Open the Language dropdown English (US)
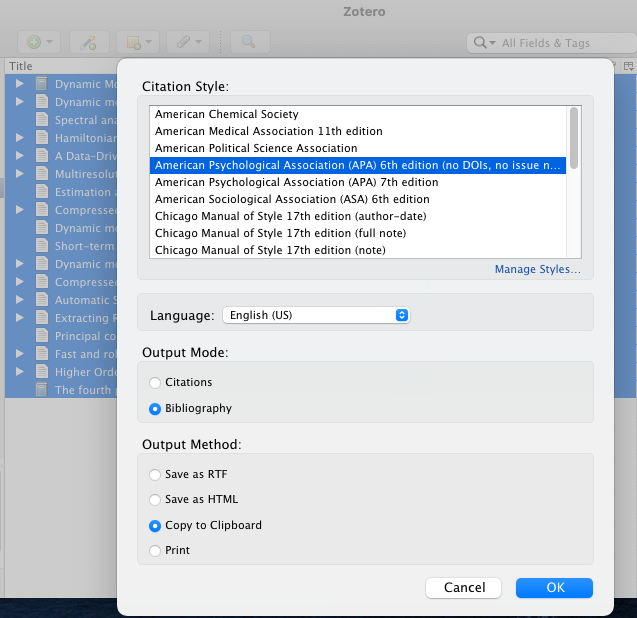Image resolution: width=637 pixels, height=618 pixels. [316, 315]
